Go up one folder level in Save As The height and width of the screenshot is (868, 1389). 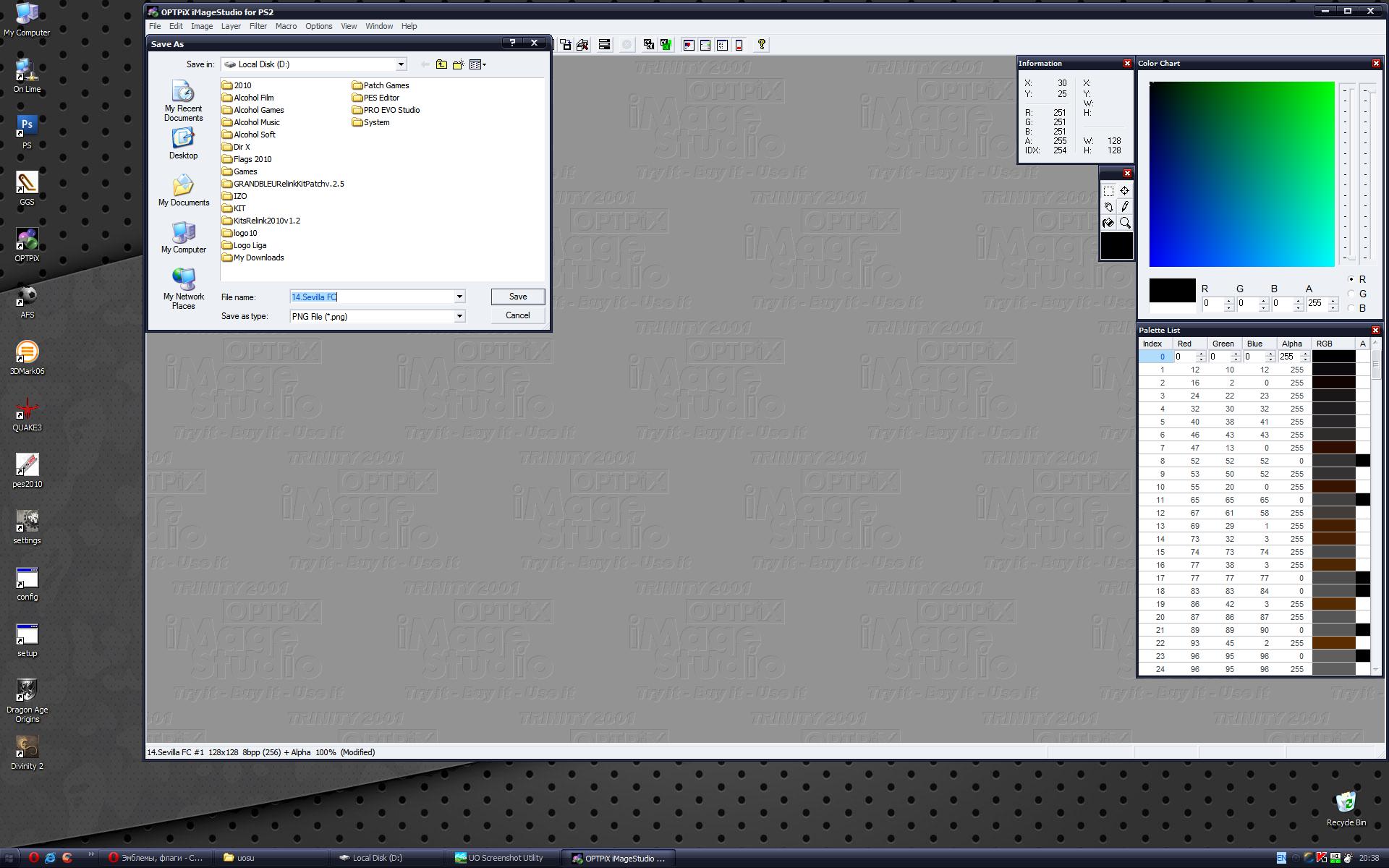441,64
